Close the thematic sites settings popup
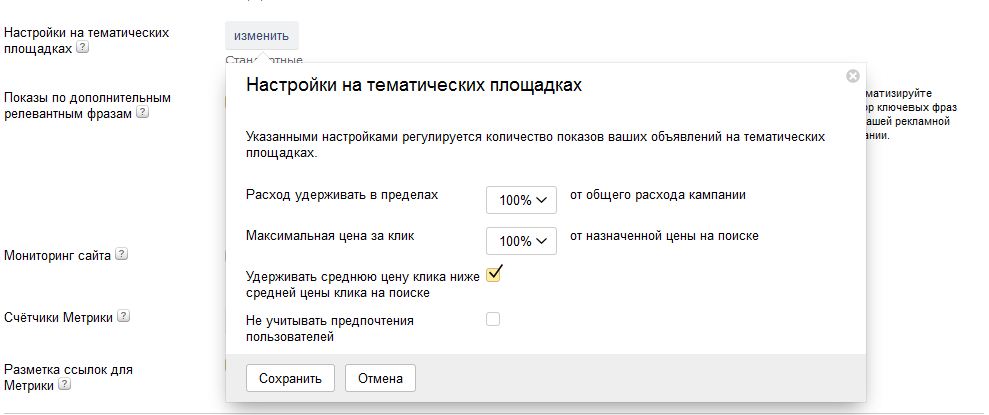This screenshot has height=415, width=989. [852, 76]
